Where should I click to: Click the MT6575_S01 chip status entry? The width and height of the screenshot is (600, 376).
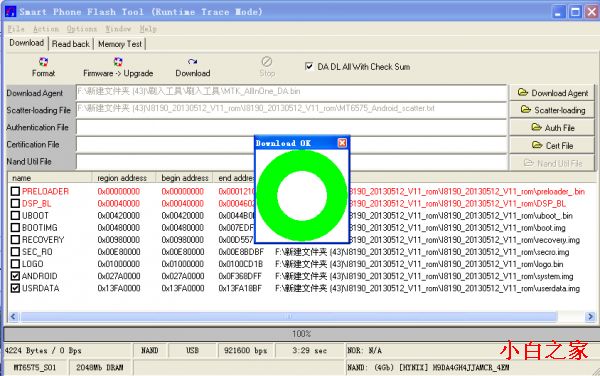click(x=35, y=368)
